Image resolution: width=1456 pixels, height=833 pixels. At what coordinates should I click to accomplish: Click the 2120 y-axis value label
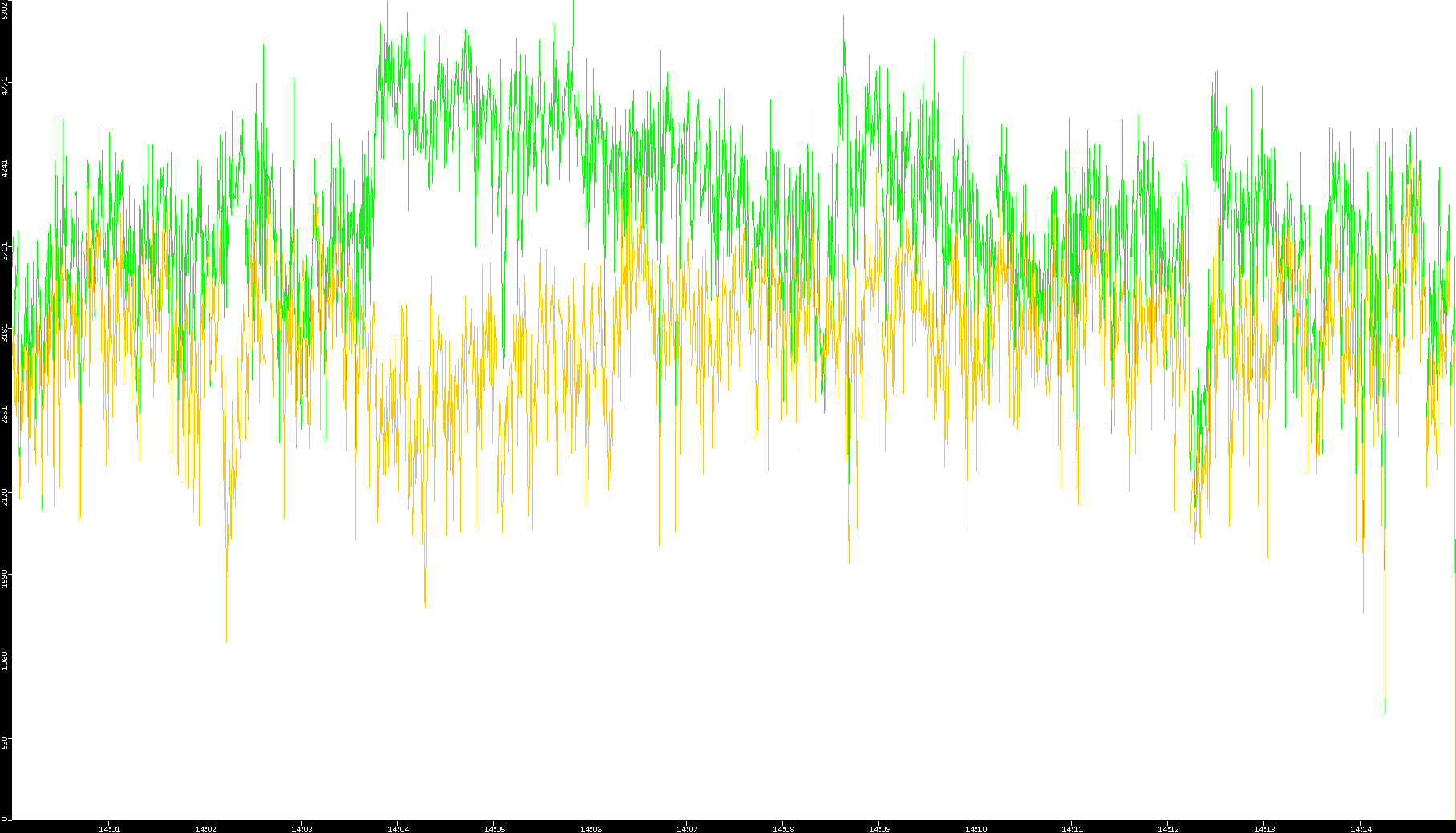pos(5,496)
